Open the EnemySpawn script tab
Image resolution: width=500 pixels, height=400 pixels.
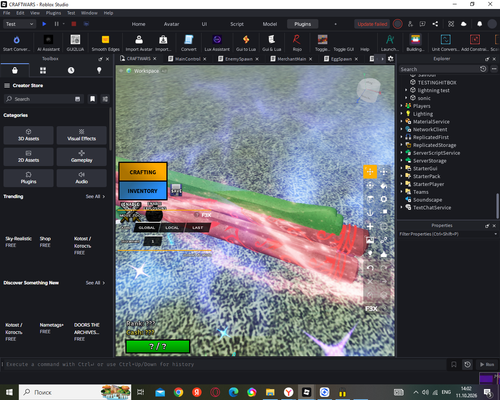tap(238, 59)
